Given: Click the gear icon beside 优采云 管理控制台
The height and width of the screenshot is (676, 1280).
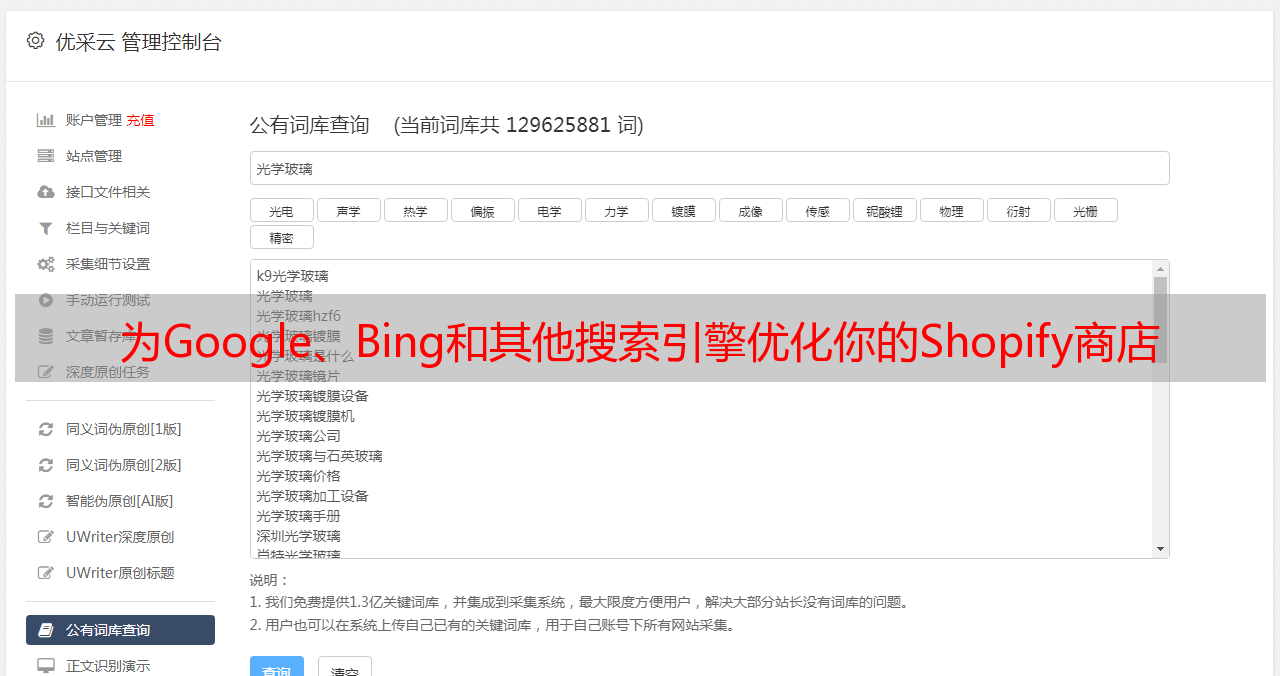Looking at the screenshot, I should tap(36, 41).
